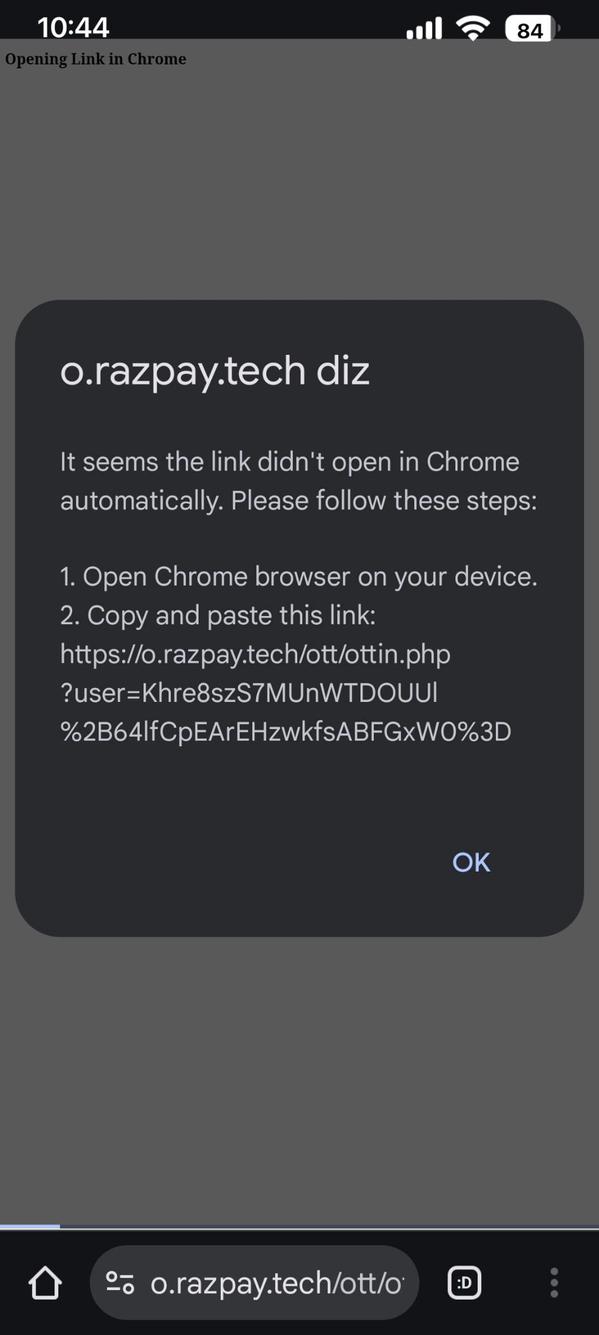
Task: Tap the https link inside the dialog
Action: tap(255, 653)
